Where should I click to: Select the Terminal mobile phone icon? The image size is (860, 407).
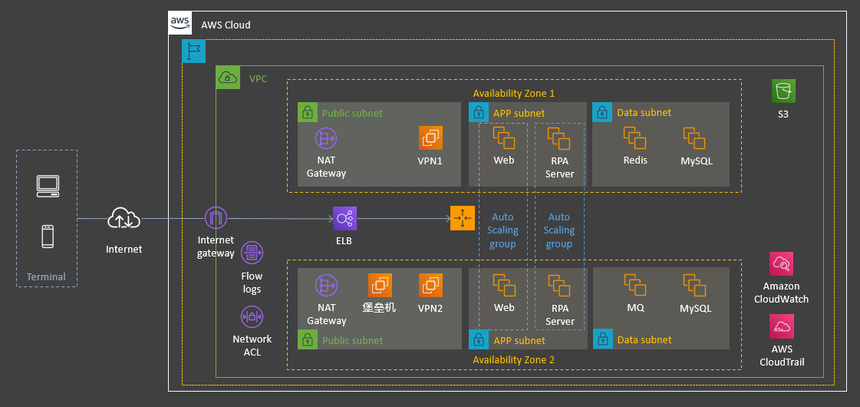point(47,236)
